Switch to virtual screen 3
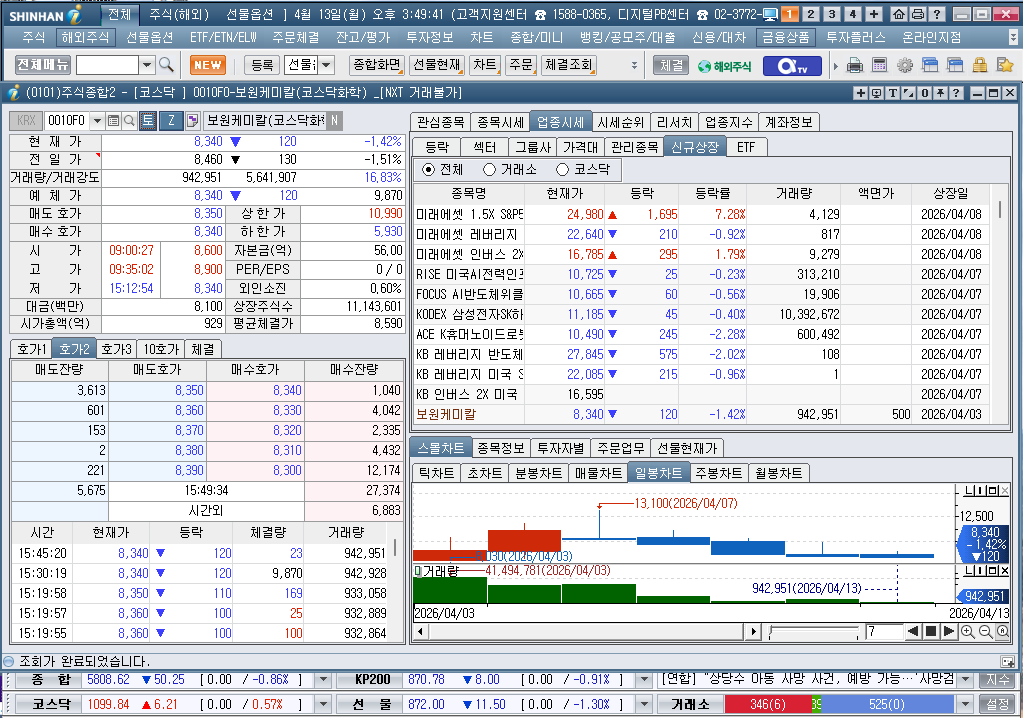Screen dimensions: 1023x718 832,14
